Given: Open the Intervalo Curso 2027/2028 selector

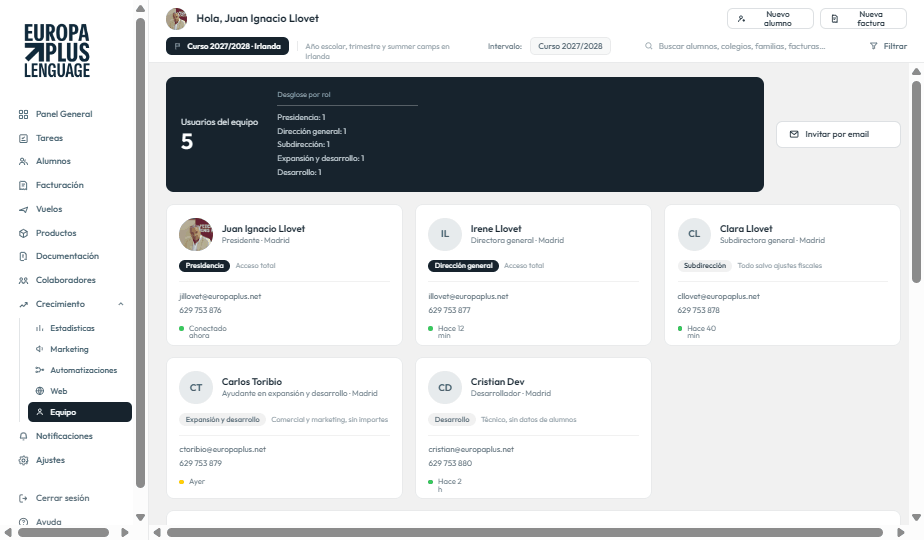Looking at the screenshot, I should [x=570, y=46].
